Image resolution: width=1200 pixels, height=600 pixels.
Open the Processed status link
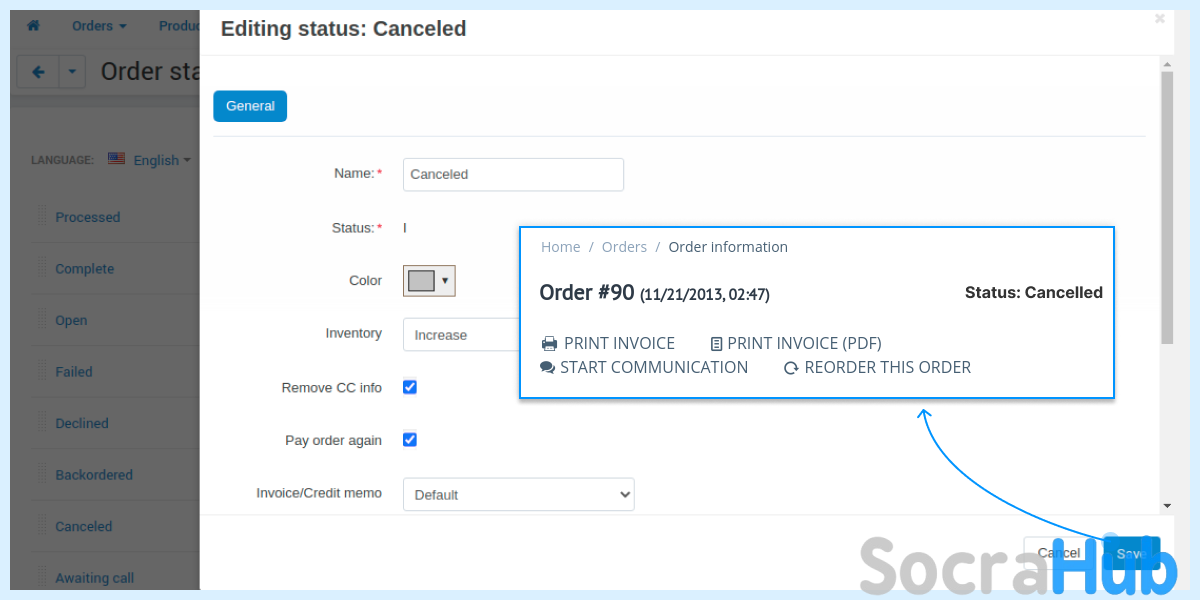pyautogui.click(x=88, y=217)
